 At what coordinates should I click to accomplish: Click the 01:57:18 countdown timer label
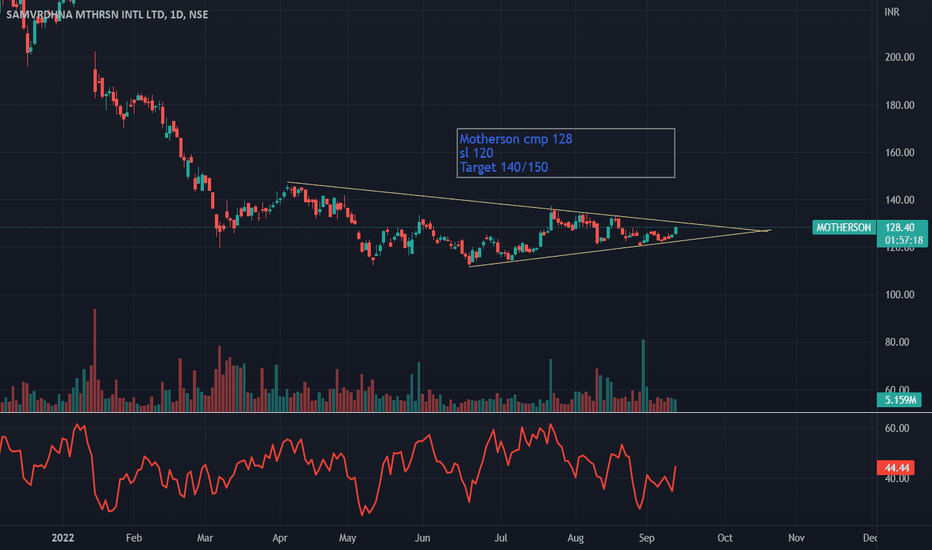tap(903, 240)
